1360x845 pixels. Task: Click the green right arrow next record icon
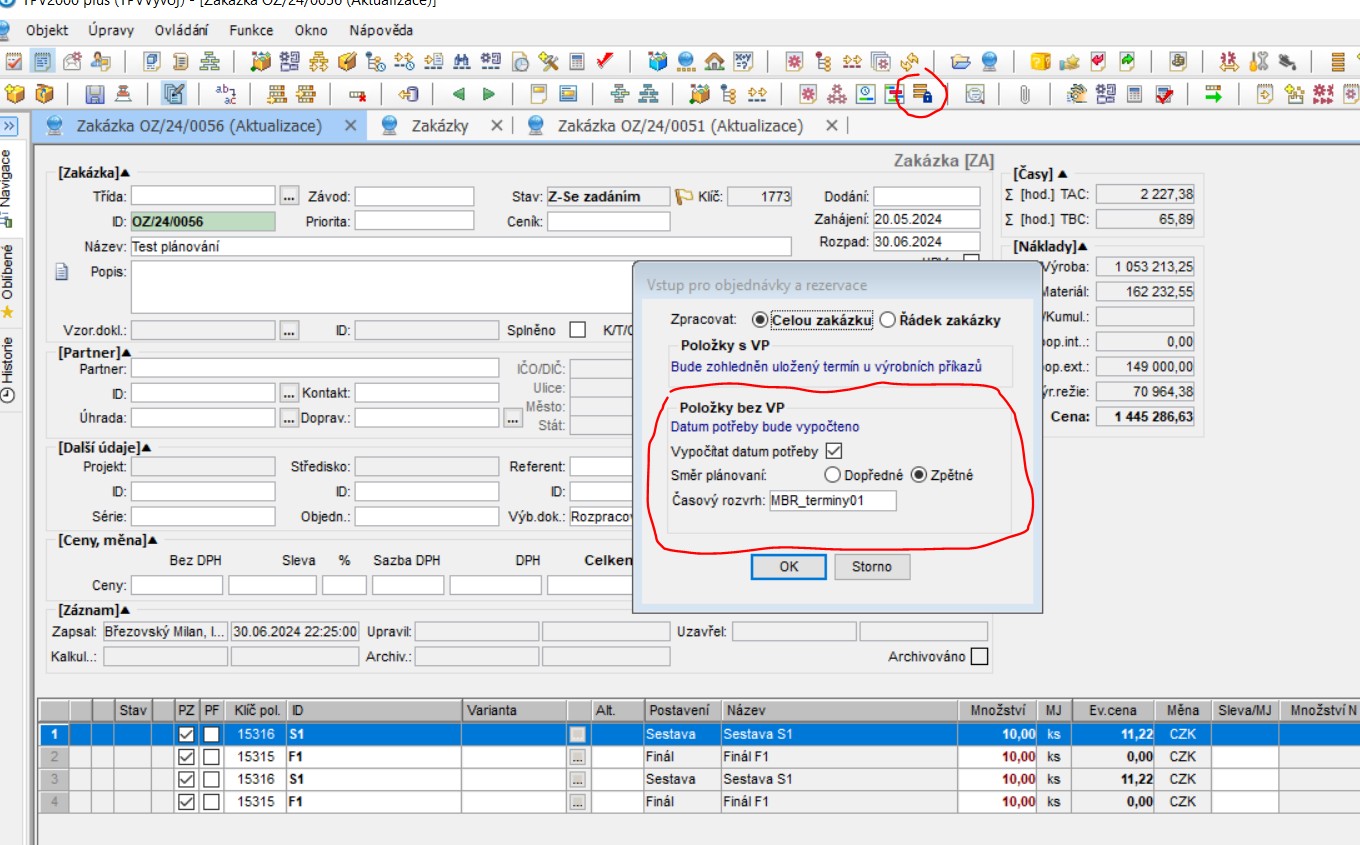tap(489, 94)
